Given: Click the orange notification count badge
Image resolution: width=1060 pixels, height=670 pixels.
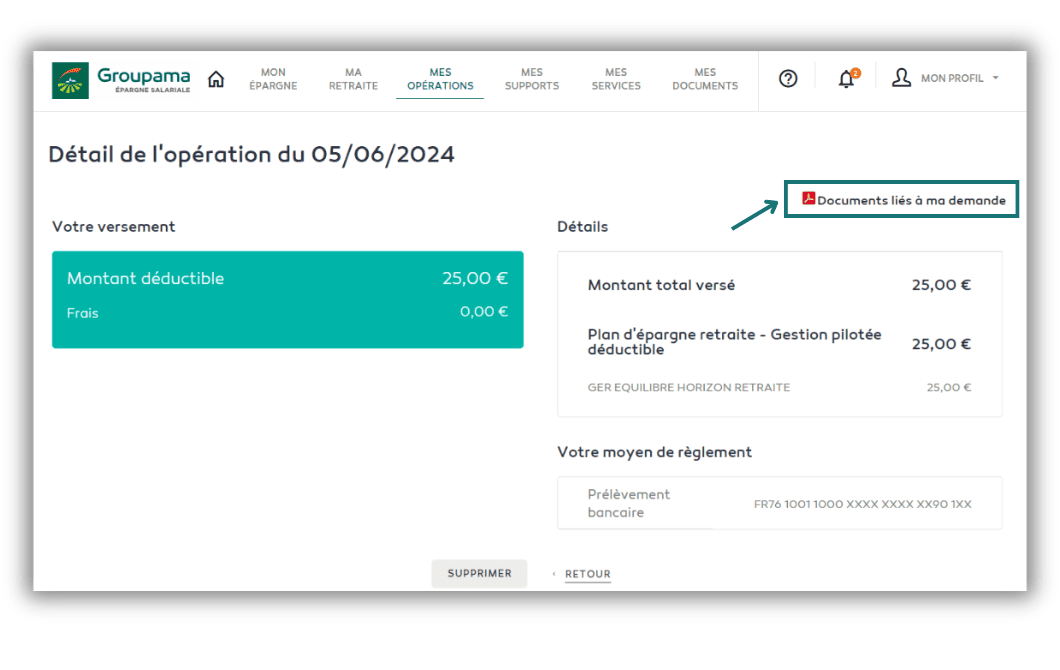Looking at the screenshot, I should point(855,72).
